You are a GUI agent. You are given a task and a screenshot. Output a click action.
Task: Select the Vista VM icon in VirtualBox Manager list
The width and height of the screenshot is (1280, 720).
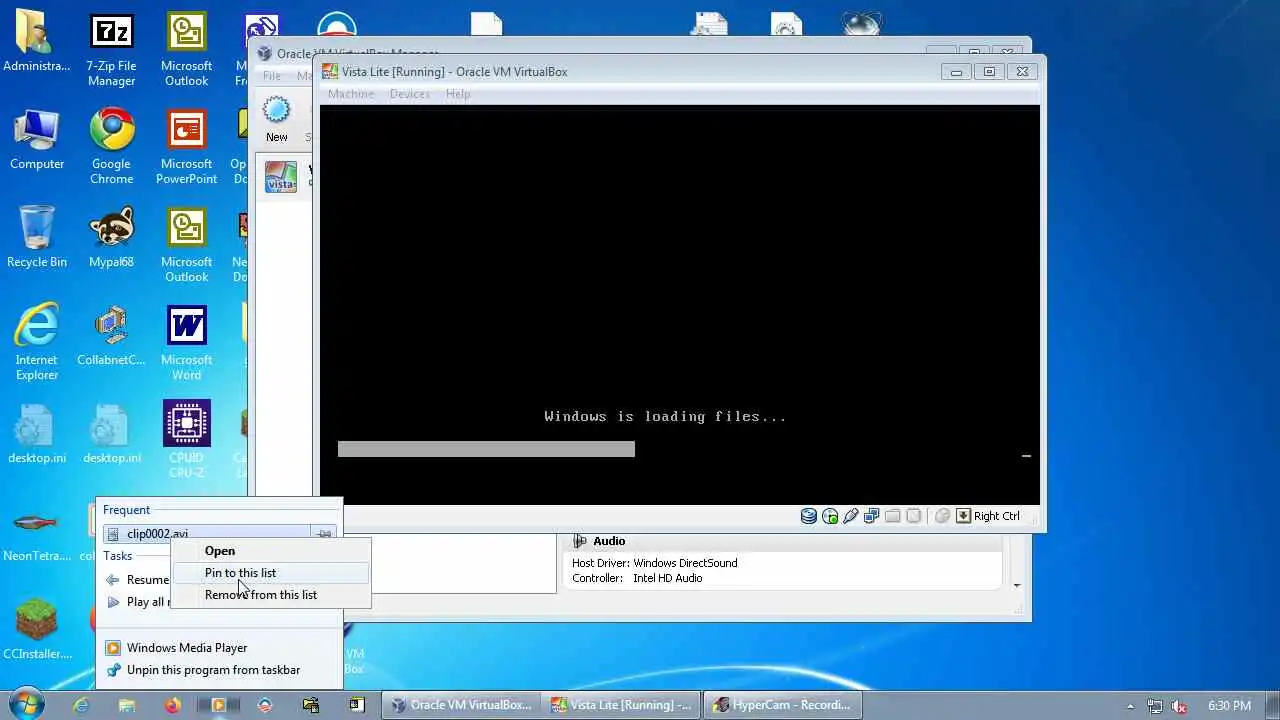point(281,177)
